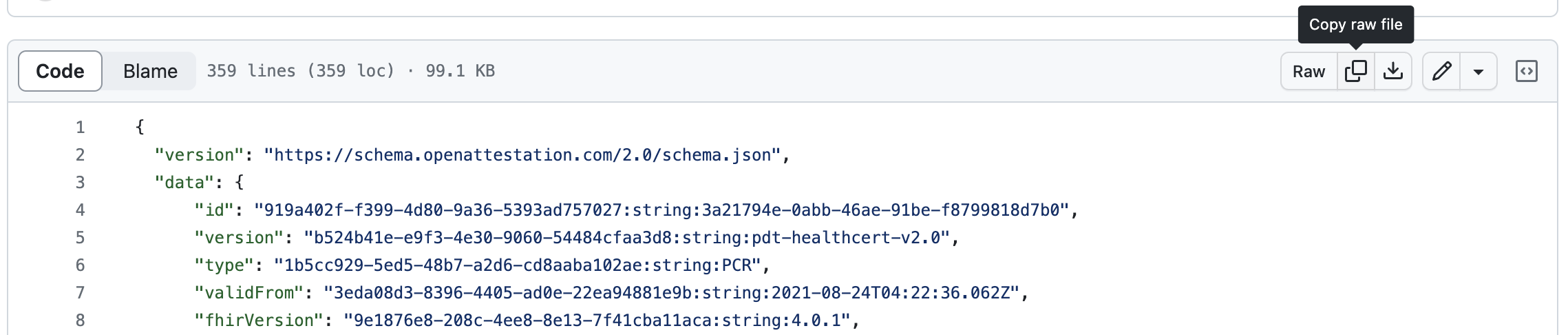Click the pencil icon to edit the file
Screen dimensions: 1568x335
pyautogui.click(x=1442, y=71)
